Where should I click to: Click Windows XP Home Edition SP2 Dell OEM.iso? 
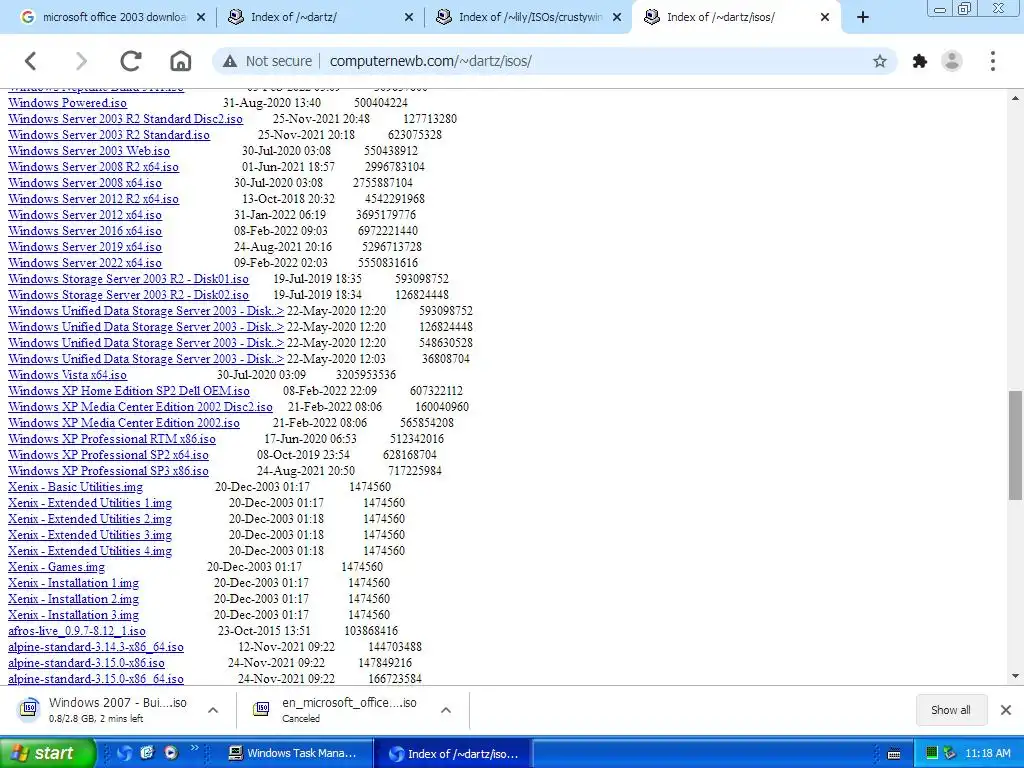129,391
